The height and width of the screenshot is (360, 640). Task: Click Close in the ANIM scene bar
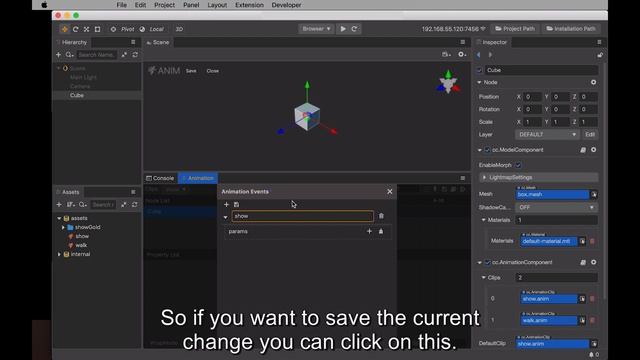[x=213, y=71]
